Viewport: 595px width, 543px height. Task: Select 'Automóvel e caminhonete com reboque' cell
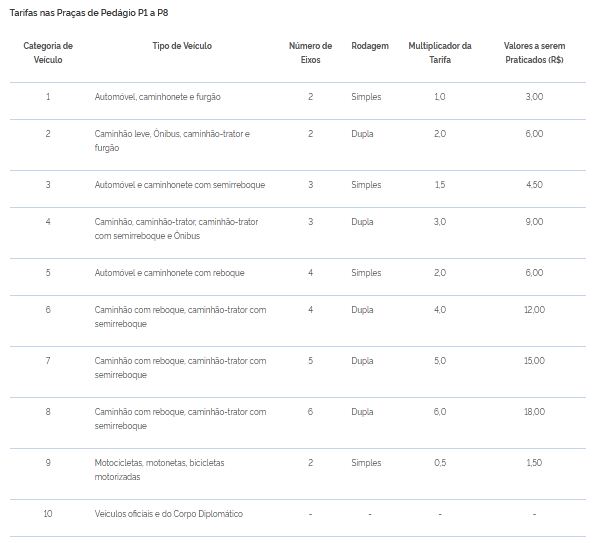[x=169, y=273]
